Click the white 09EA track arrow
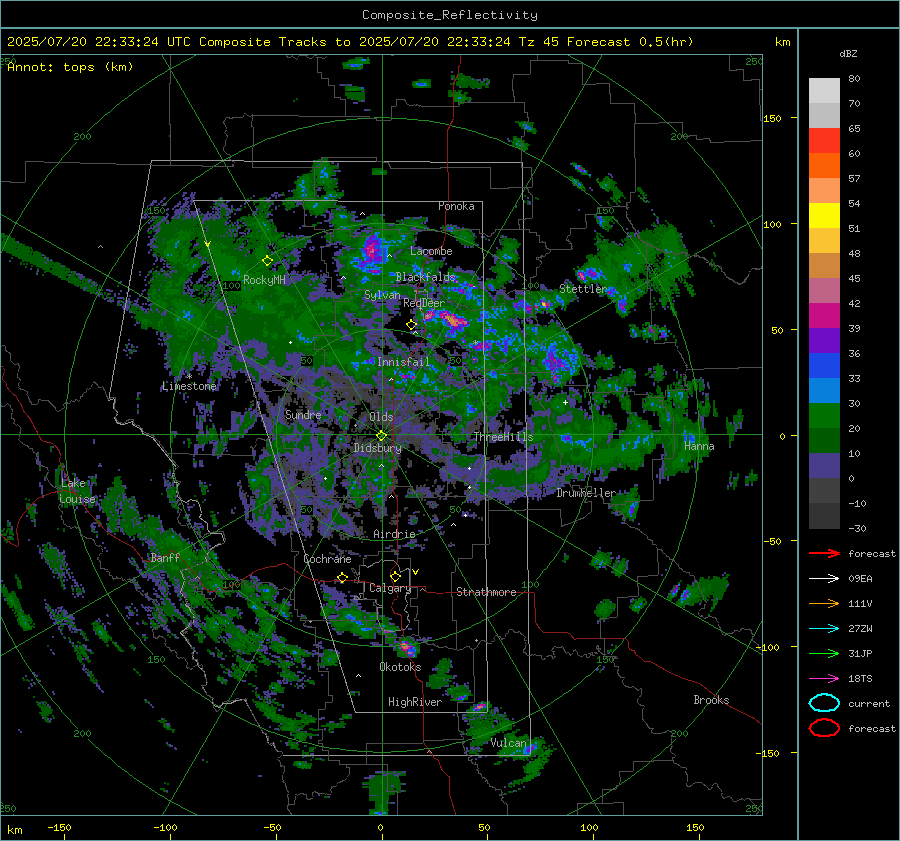 824,579
